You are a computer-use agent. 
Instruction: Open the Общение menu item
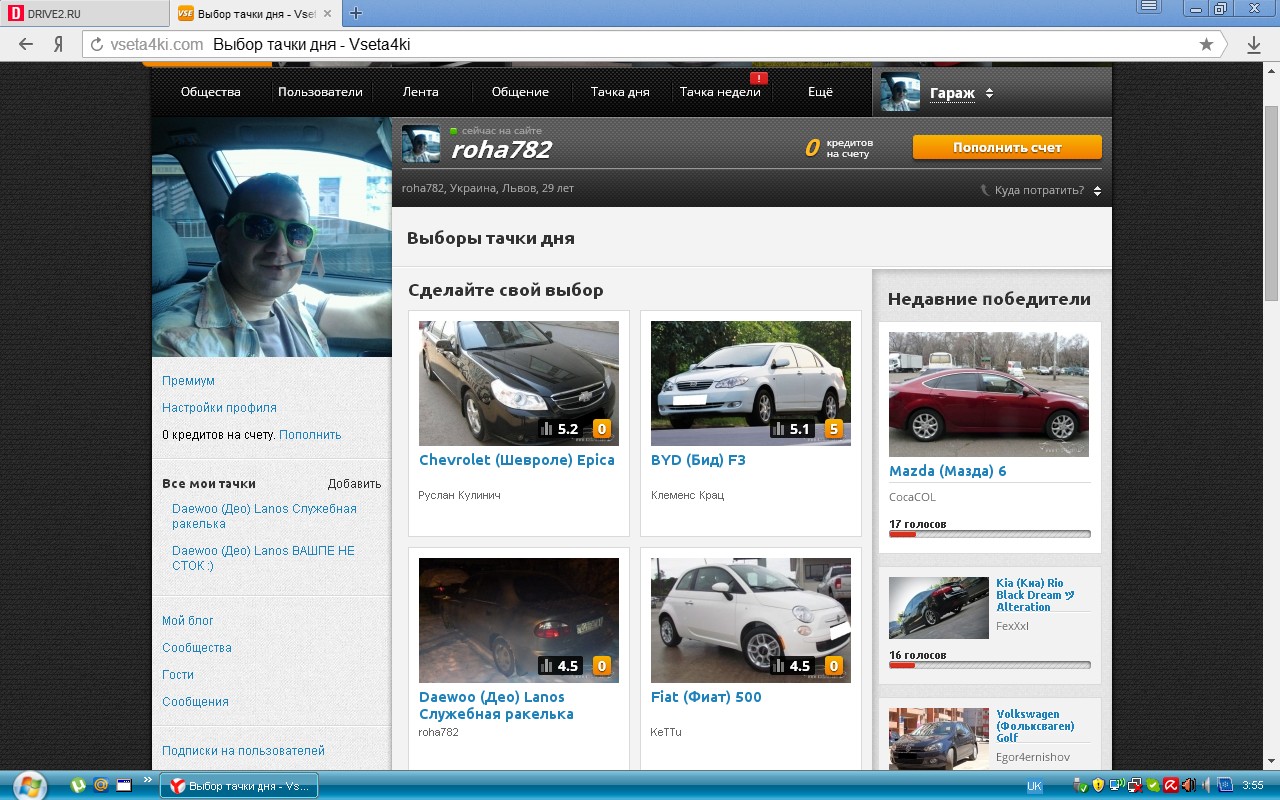coord(520,92)
